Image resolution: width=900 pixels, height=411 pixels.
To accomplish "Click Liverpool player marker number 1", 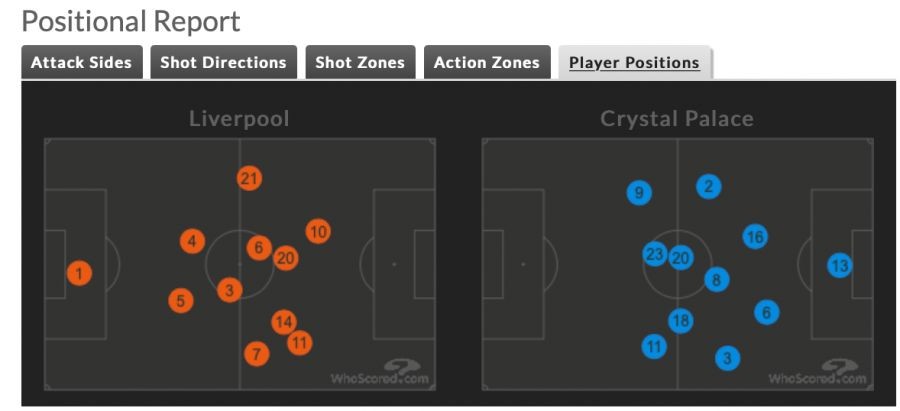I will [x=81, y=272].
